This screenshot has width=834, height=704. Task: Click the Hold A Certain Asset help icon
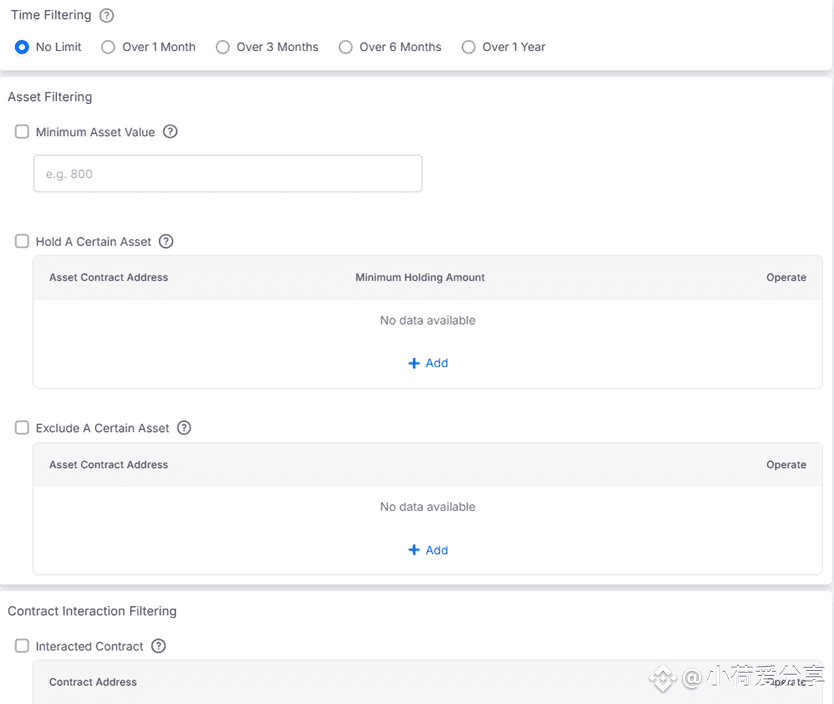pos(166,241)
